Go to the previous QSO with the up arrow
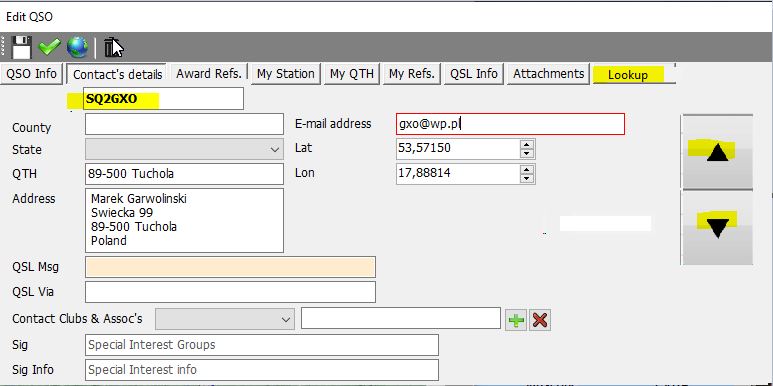773x386 pixels. coord(717,152)
